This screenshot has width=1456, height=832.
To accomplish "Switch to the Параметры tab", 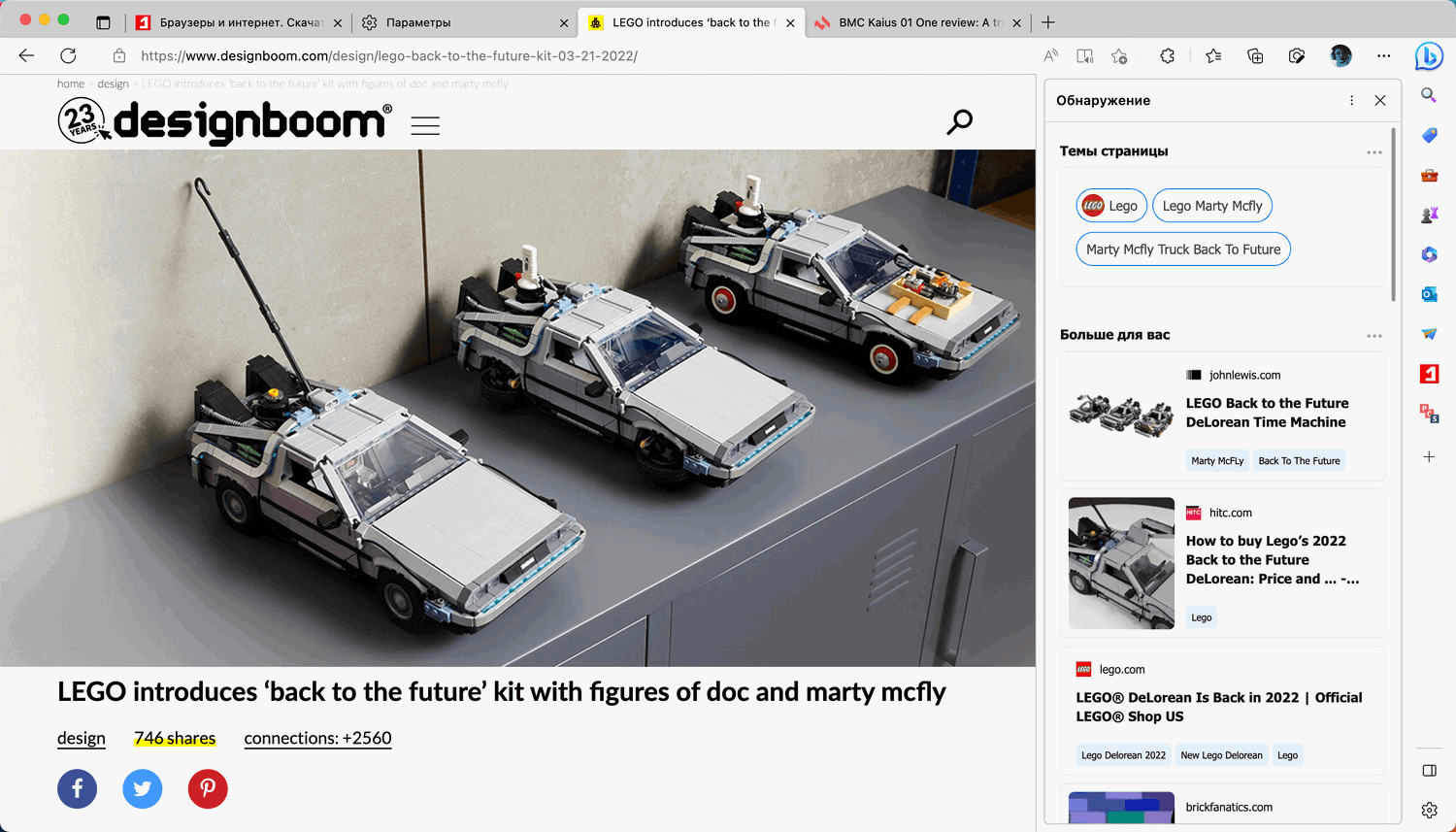I will (464, 22).
